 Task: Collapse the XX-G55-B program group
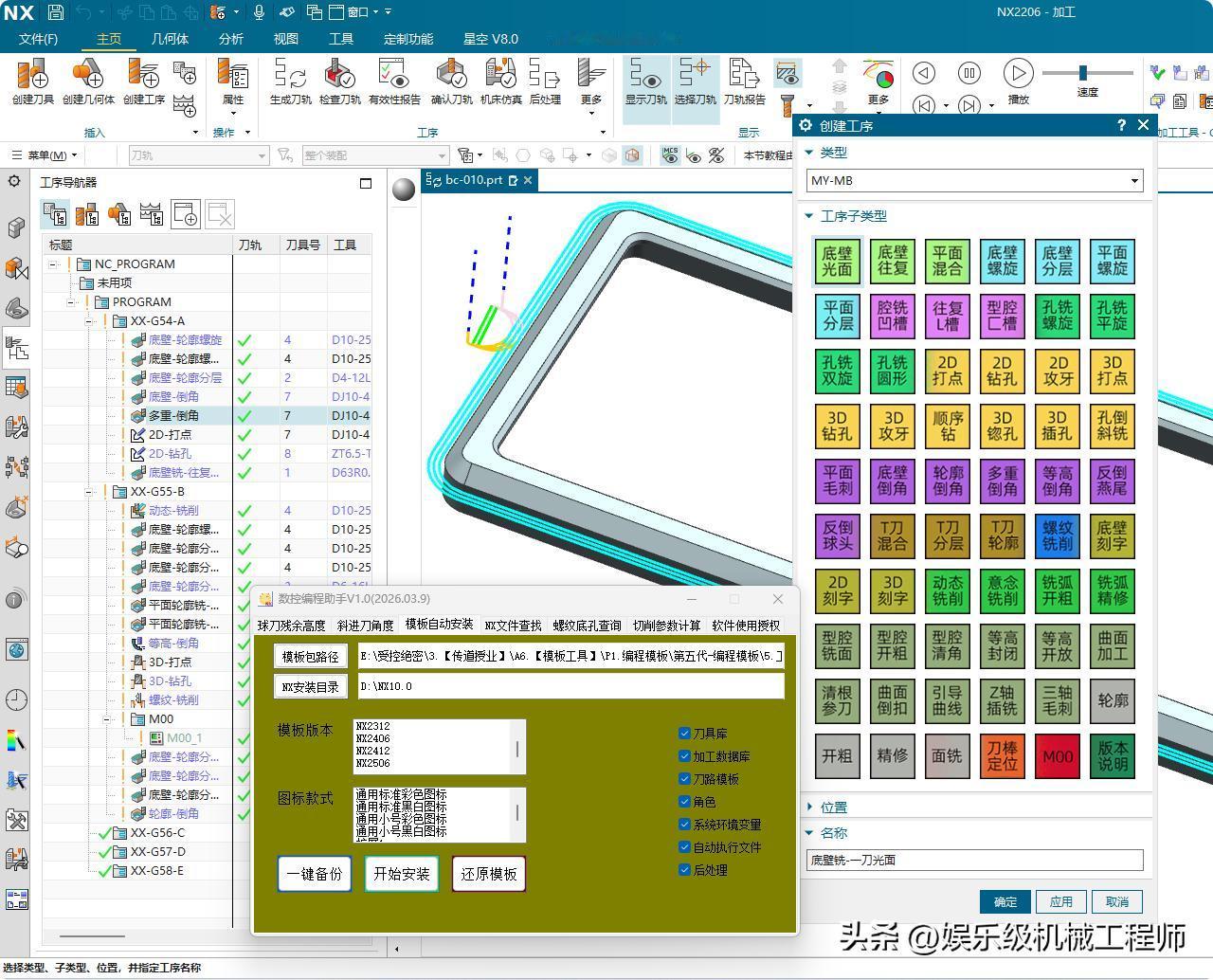89,492
